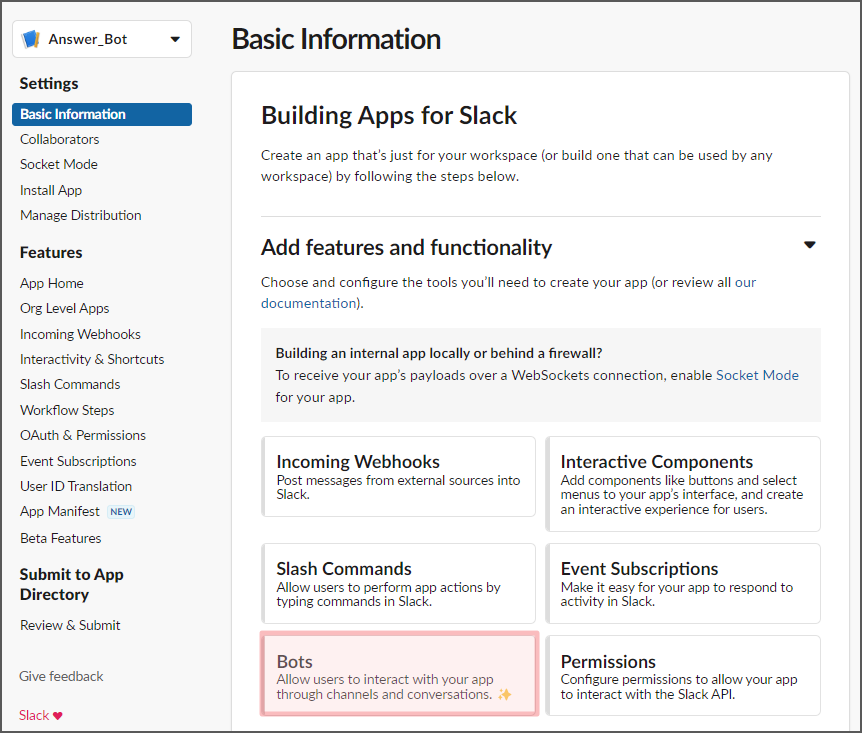
Task: Open Workflow Steps feature
Action: click(x=67, y=410)
